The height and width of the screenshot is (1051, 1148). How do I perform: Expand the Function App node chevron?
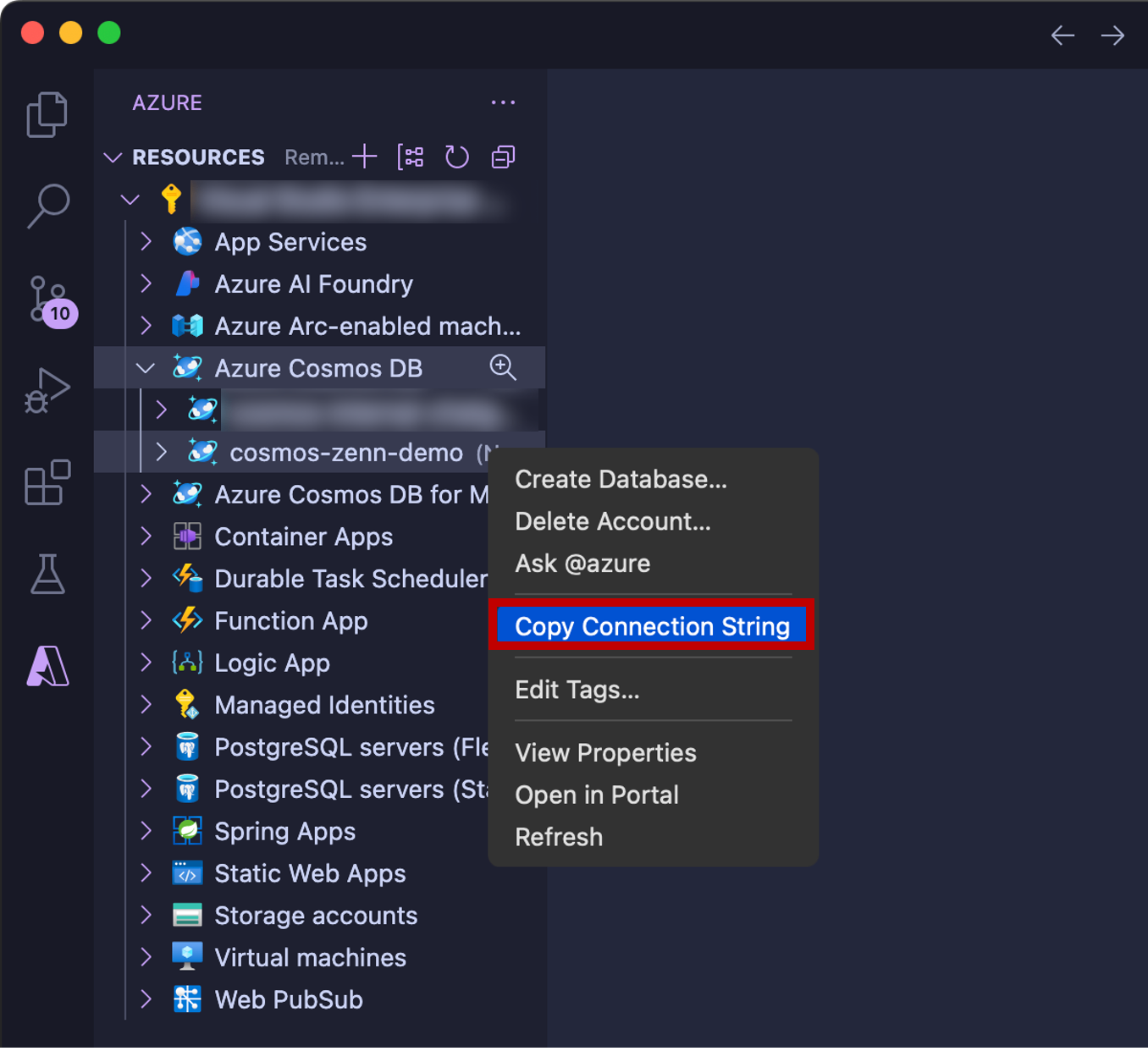[x=146, y=620]
